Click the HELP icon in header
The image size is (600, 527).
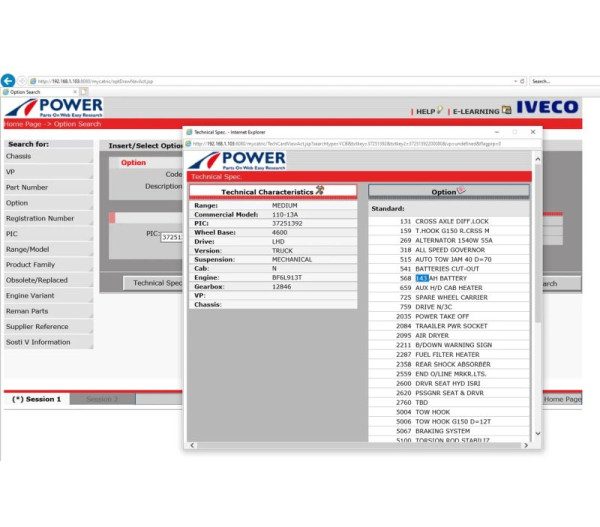[x=440, y=111]
